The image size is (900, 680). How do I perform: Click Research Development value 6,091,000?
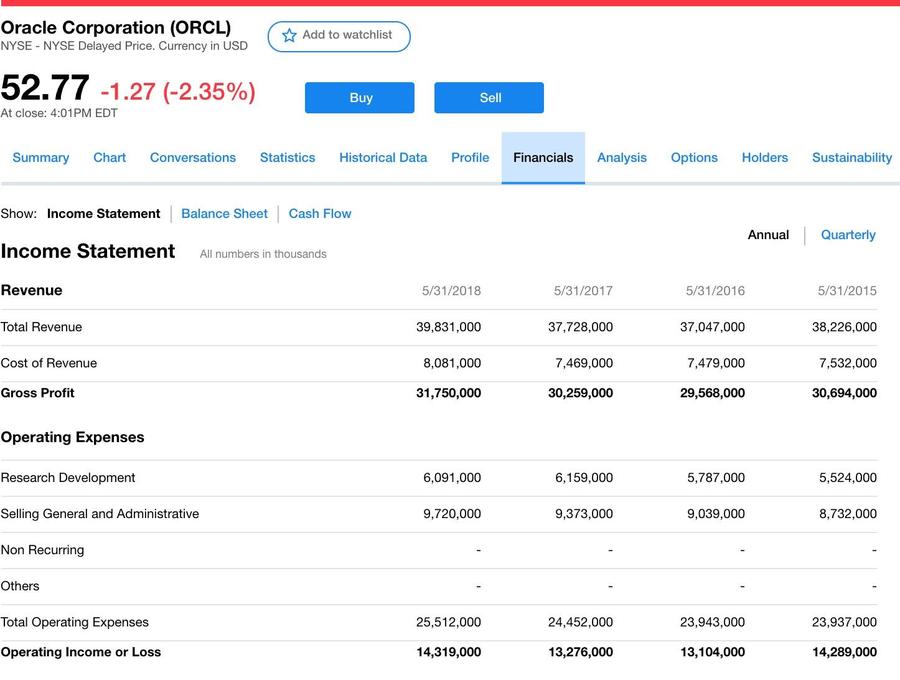pos(452,478)
